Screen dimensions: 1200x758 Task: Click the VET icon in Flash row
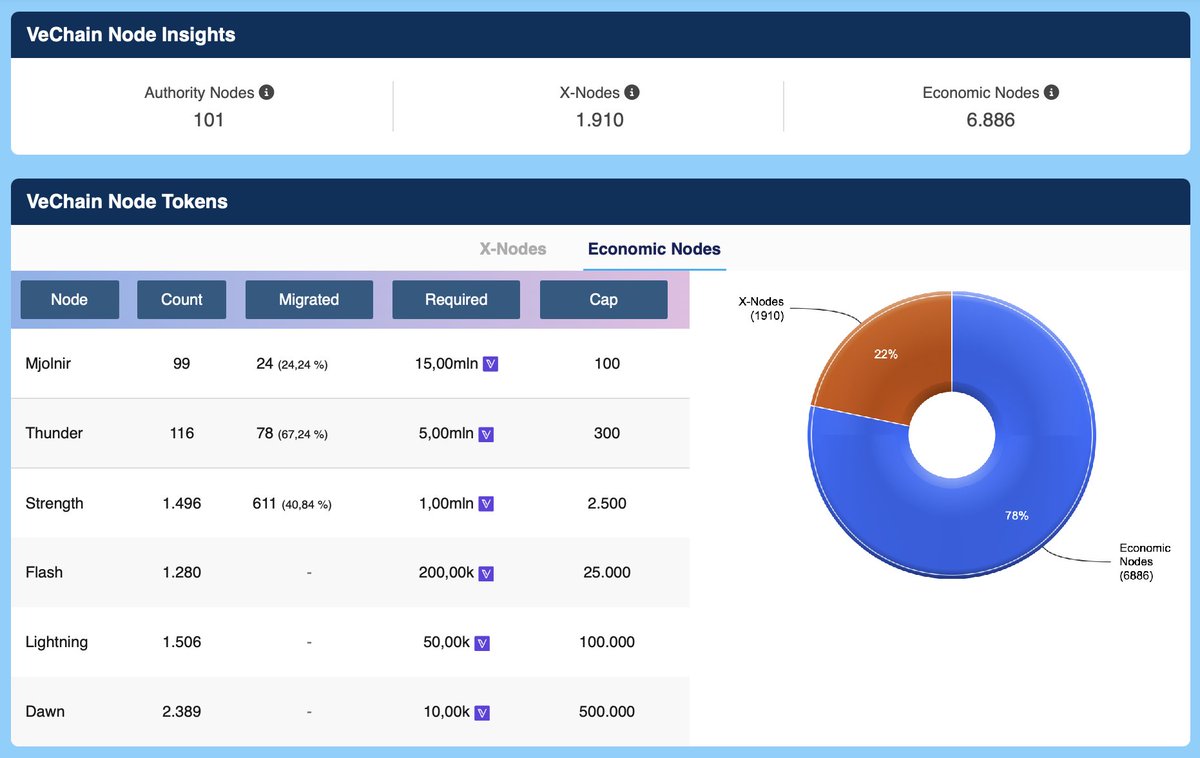(x=486, y=573)
